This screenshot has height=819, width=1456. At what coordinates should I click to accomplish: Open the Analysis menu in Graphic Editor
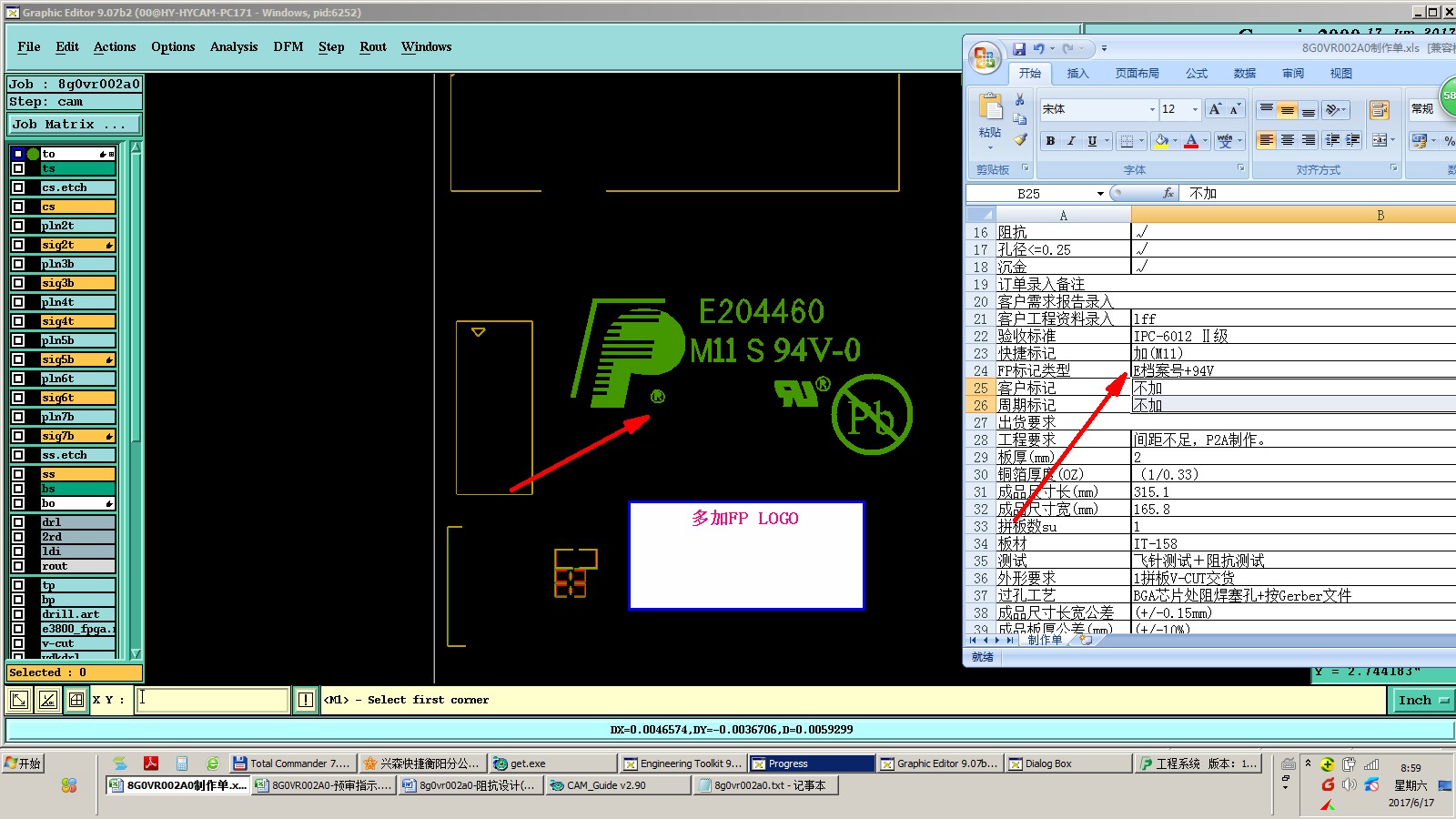pos(234,46)
